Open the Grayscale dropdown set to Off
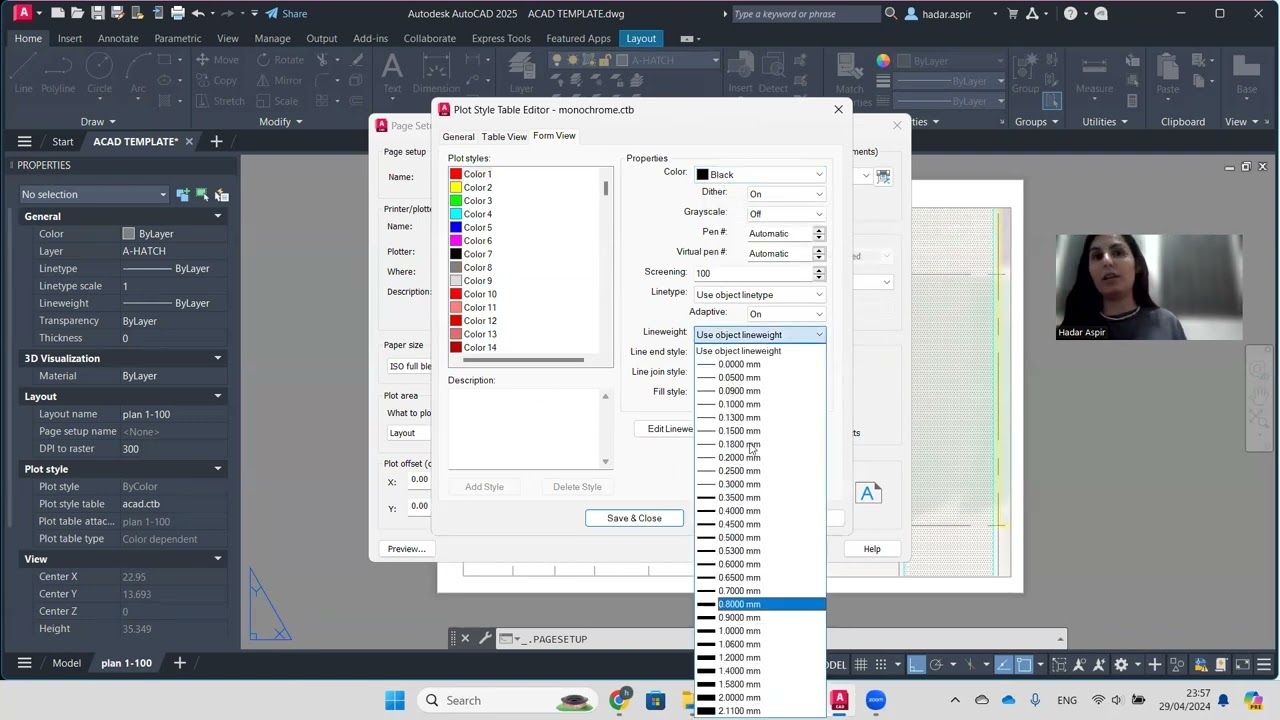The height and width of the screenshot is (720, 1280). (x=786, y=214)
